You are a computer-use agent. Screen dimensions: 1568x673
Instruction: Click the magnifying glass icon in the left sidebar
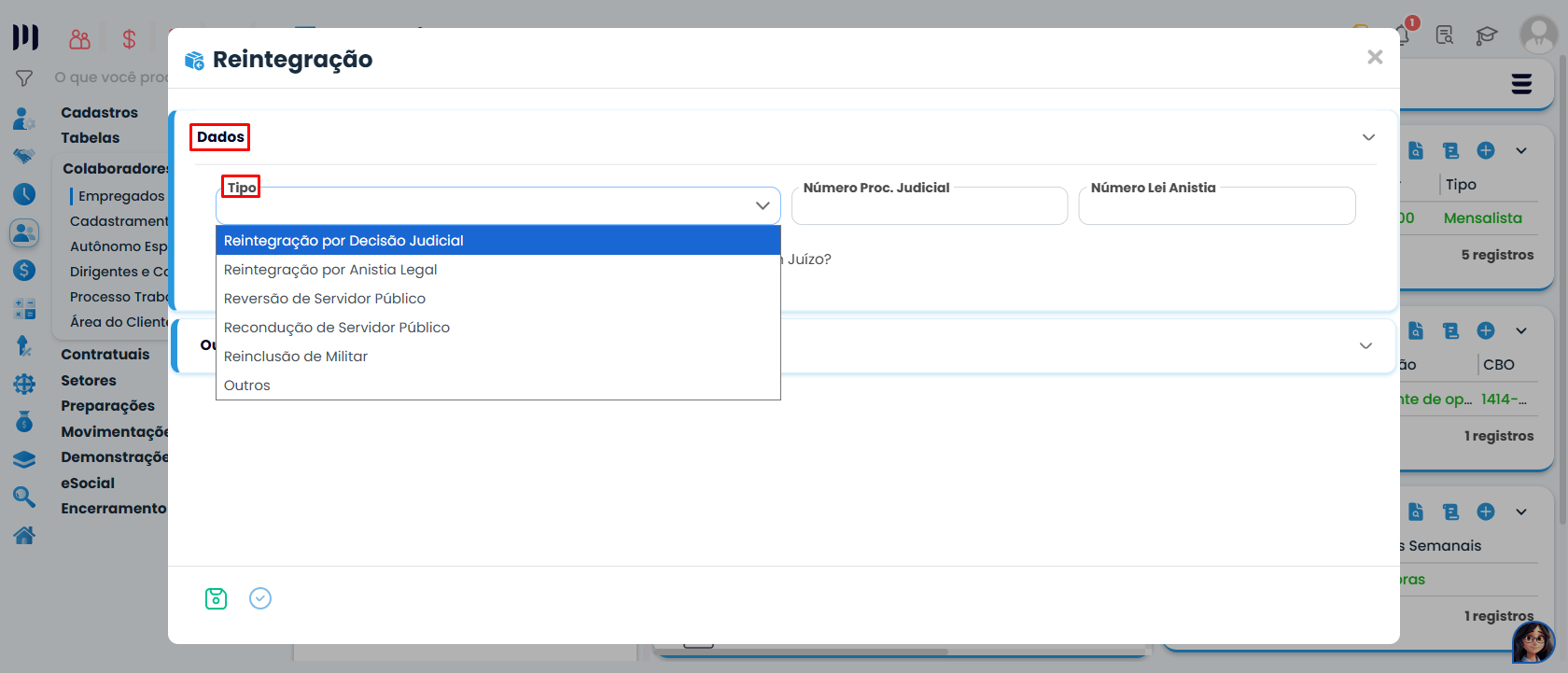tap(24, 497)
